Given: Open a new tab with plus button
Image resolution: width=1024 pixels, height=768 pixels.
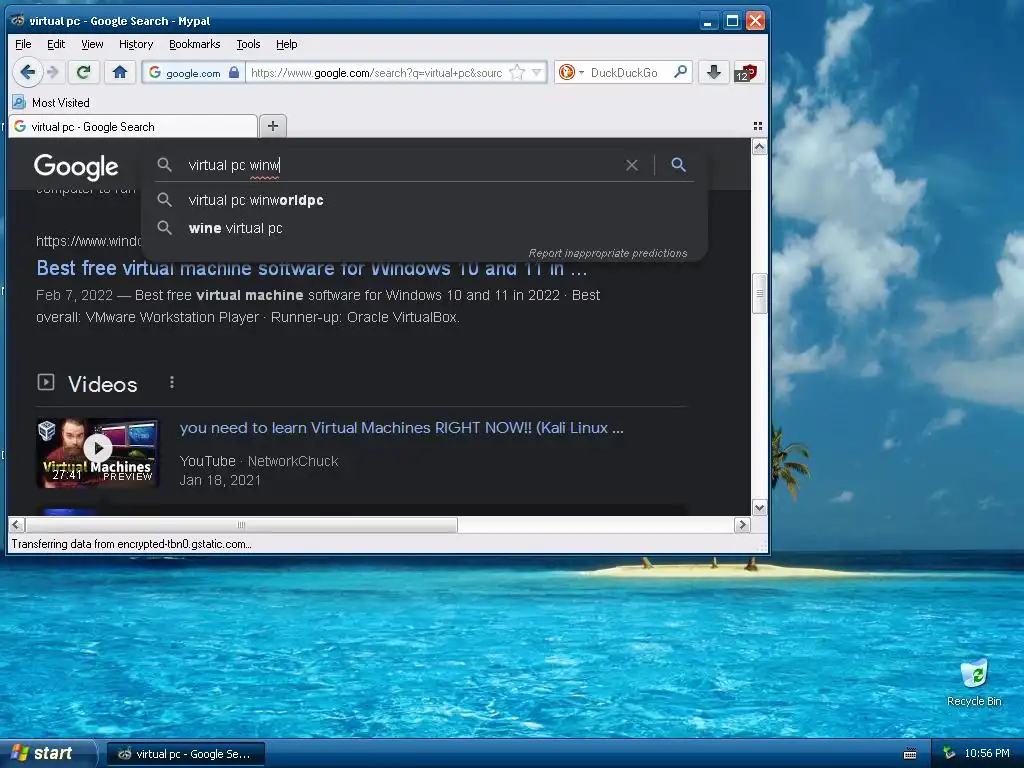Looking at the screenshot, I should [273, 126].
